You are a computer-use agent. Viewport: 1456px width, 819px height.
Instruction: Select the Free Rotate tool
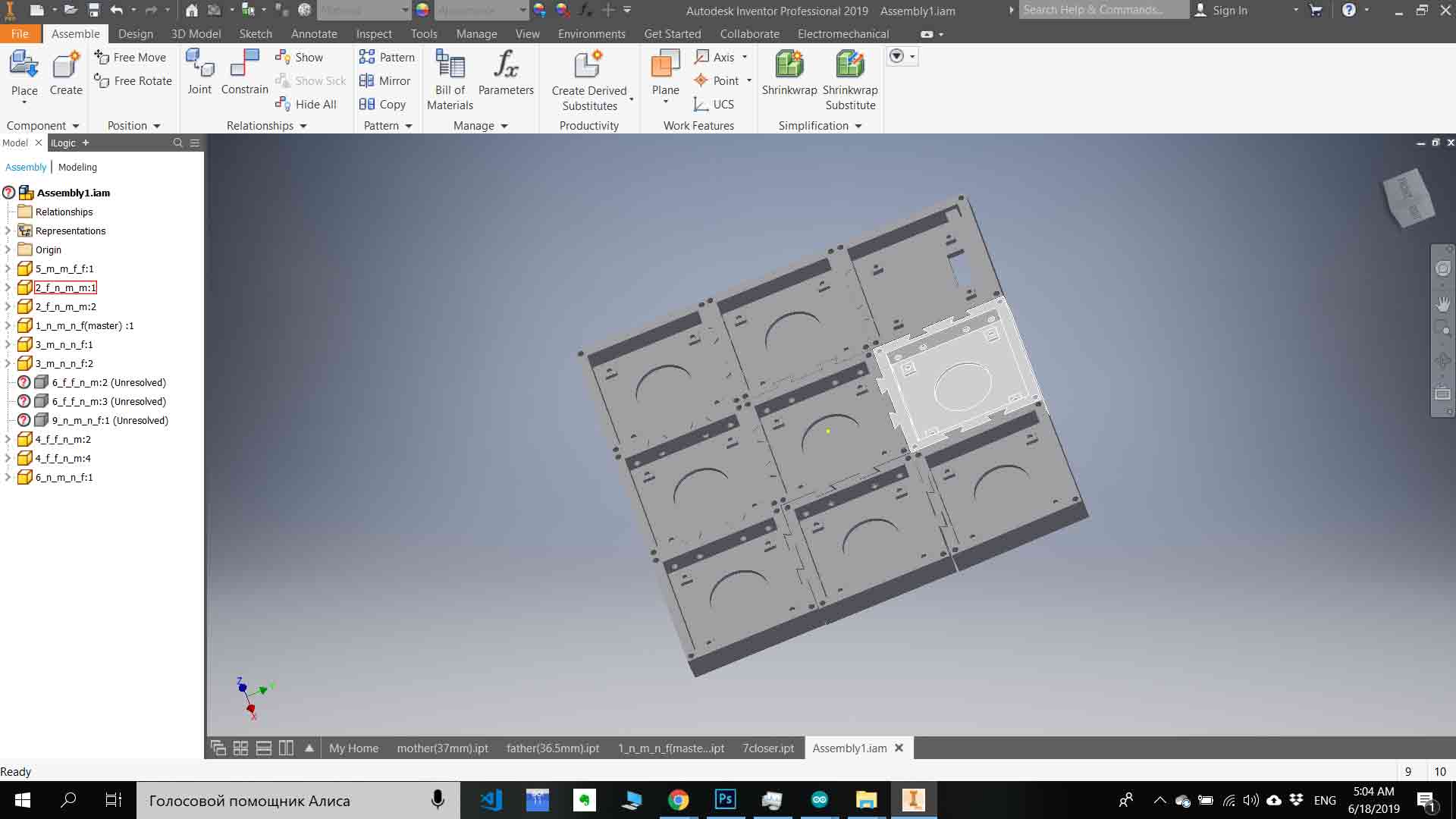(x=133, y=80)
